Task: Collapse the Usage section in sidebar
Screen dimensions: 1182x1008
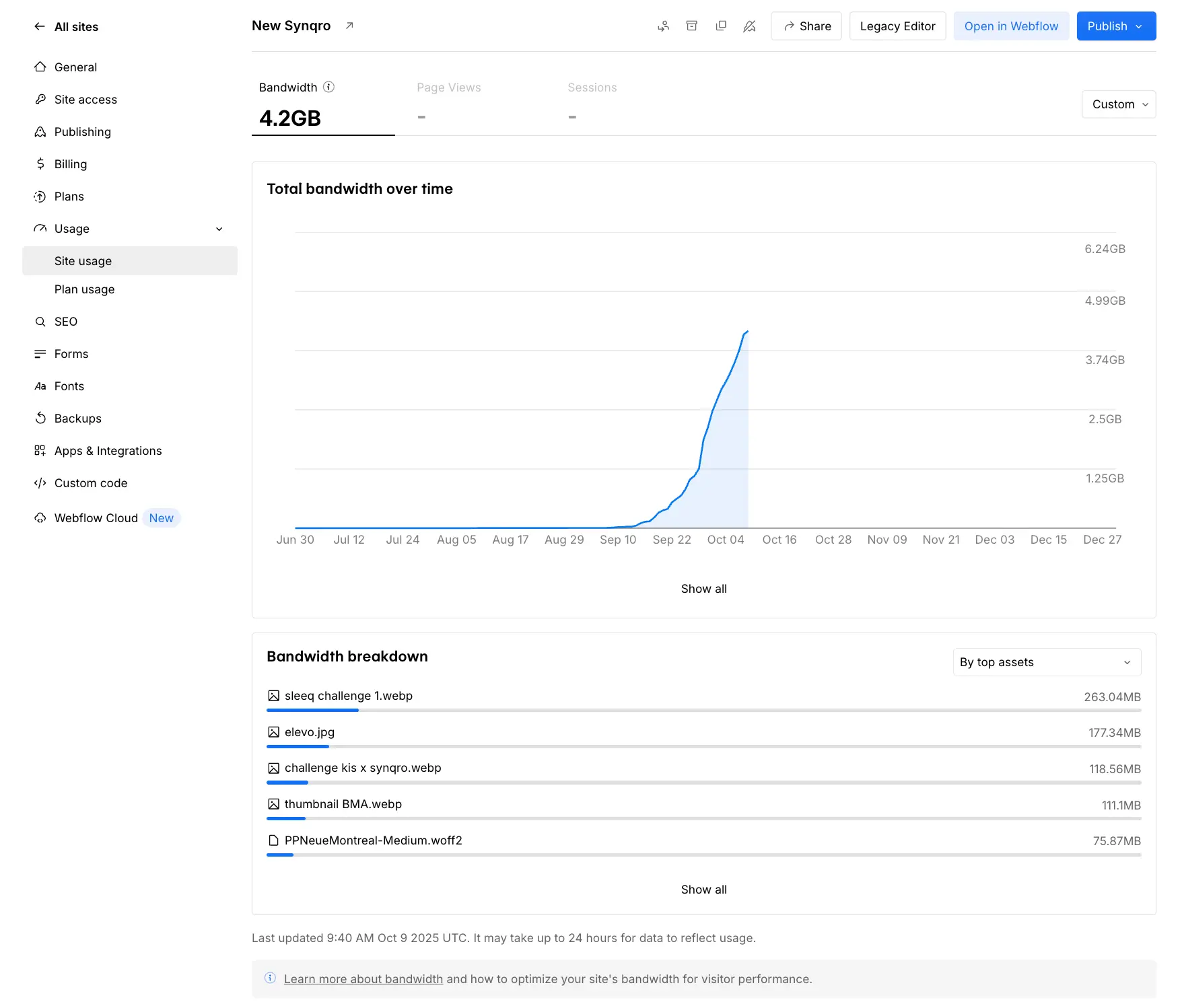Action: [219, 228]
